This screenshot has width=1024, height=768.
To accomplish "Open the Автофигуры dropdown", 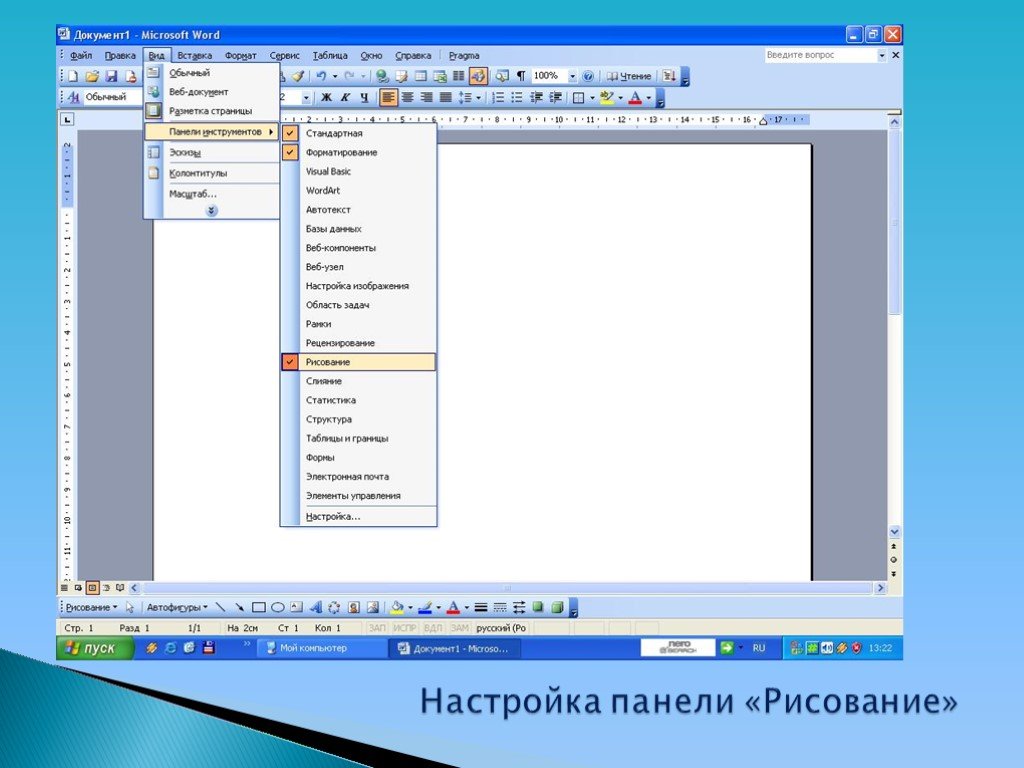I will 177,607.
